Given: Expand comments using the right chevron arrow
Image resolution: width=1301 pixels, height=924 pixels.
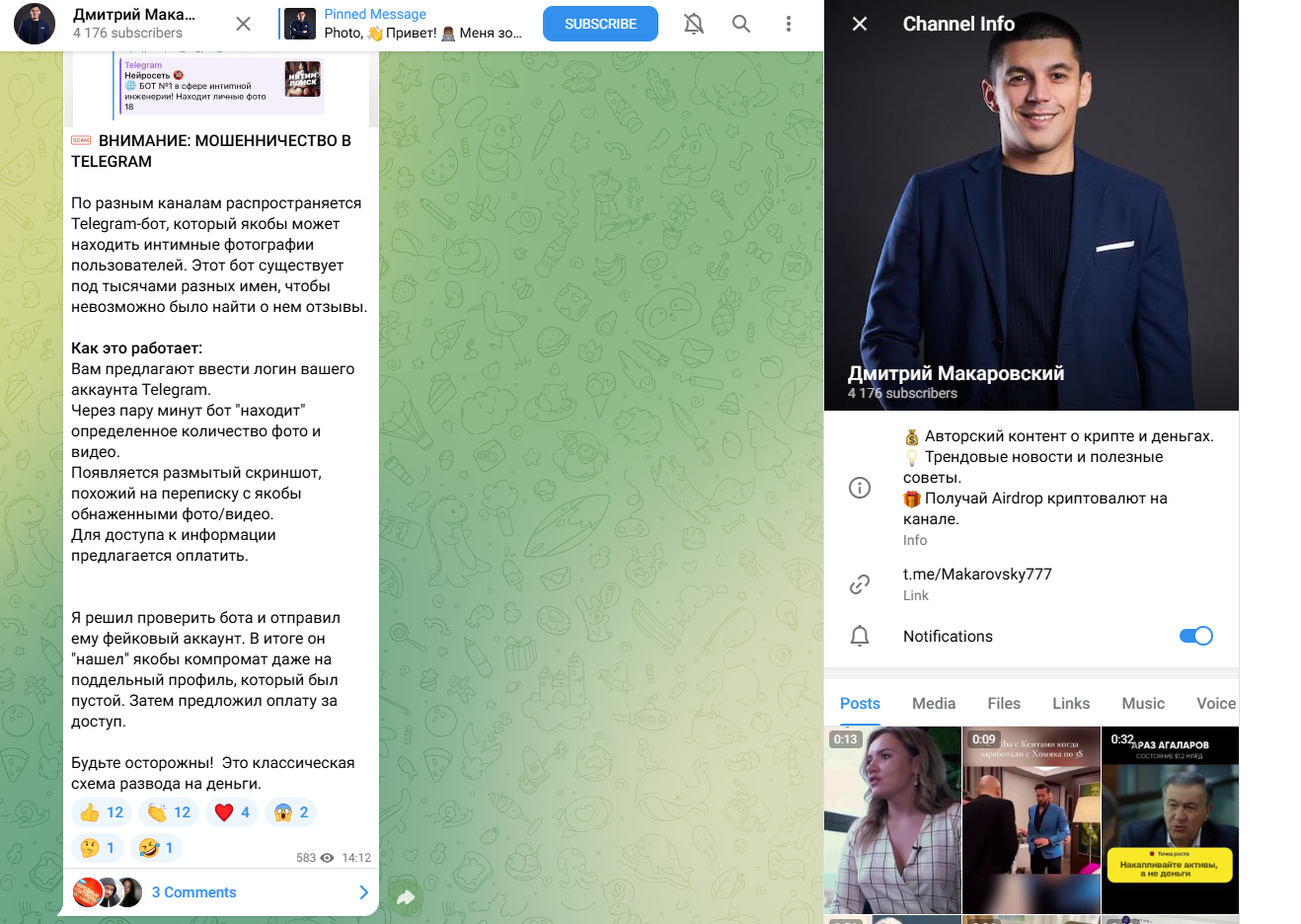Looking at the screenshot, I should tap(363, 892).
